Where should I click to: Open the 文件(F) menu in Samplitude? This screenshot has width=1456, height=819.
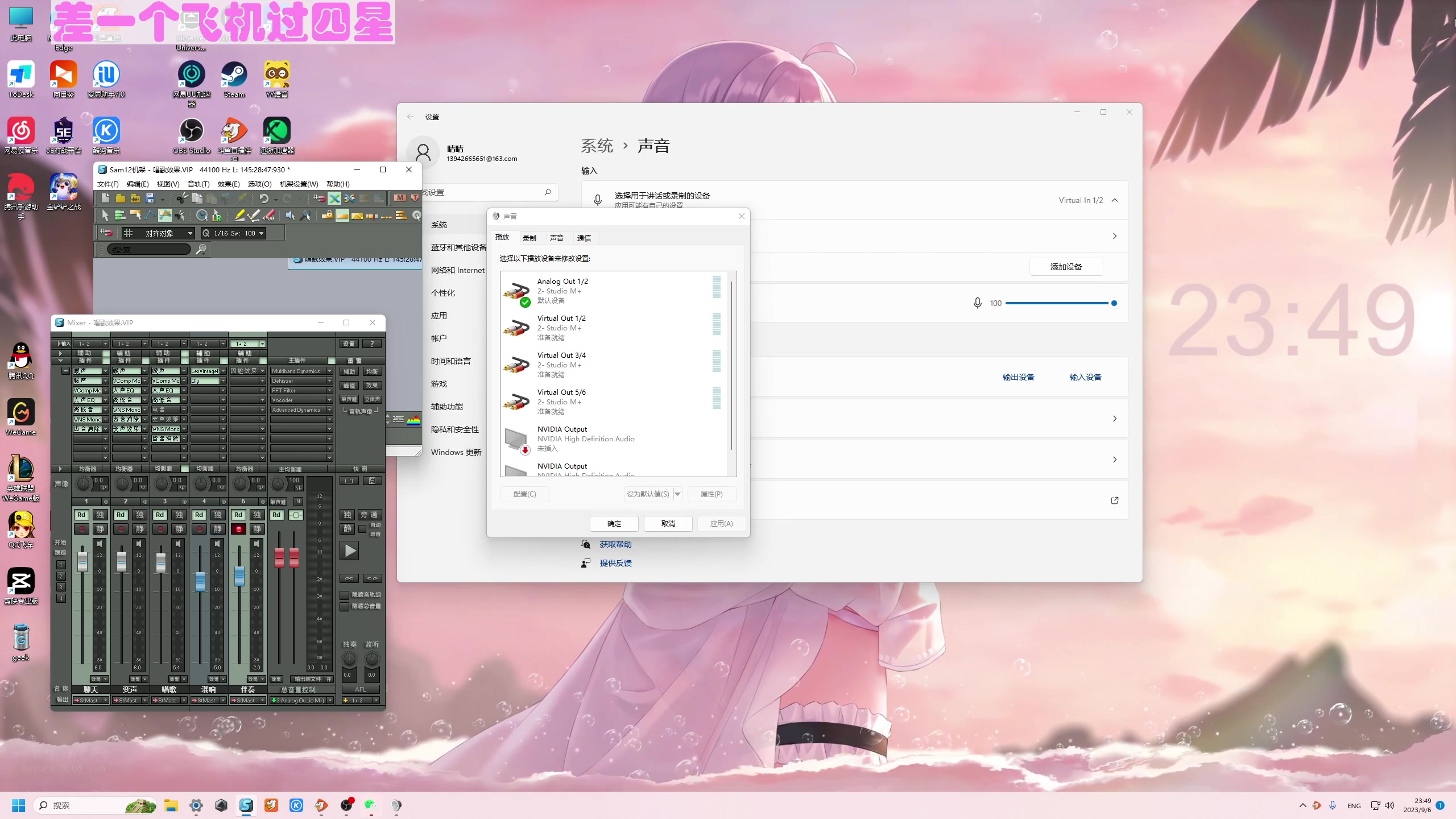(x=108, y=184)
